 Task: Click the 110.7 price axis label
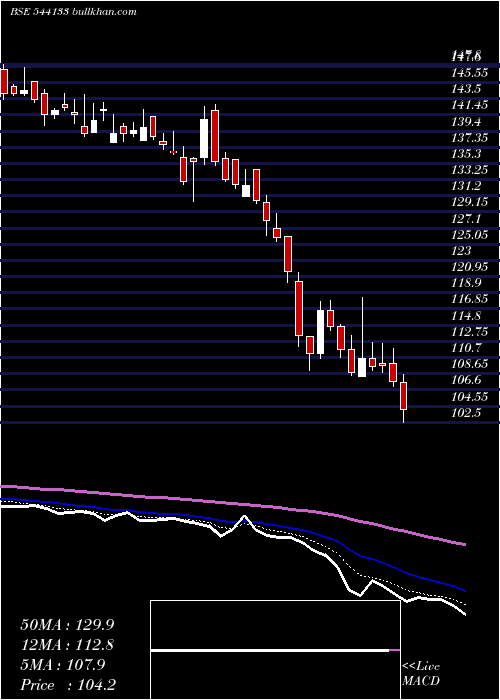466,348
